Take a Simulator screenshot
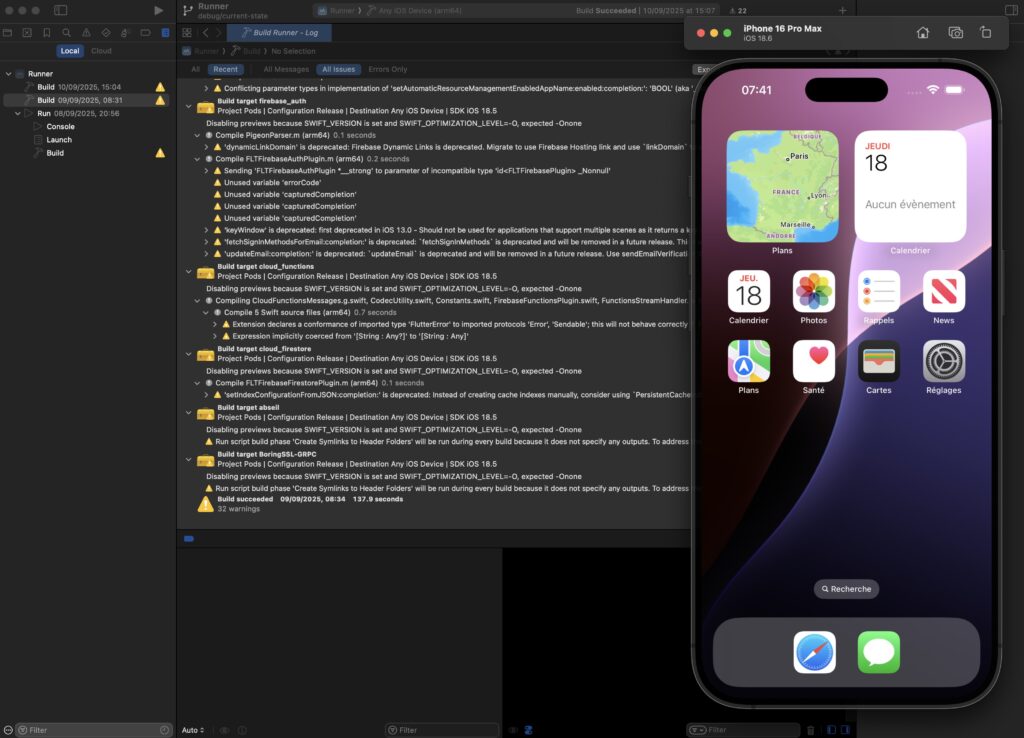Viewport: 1024px width, 738px height. click(x=955, y=33)
